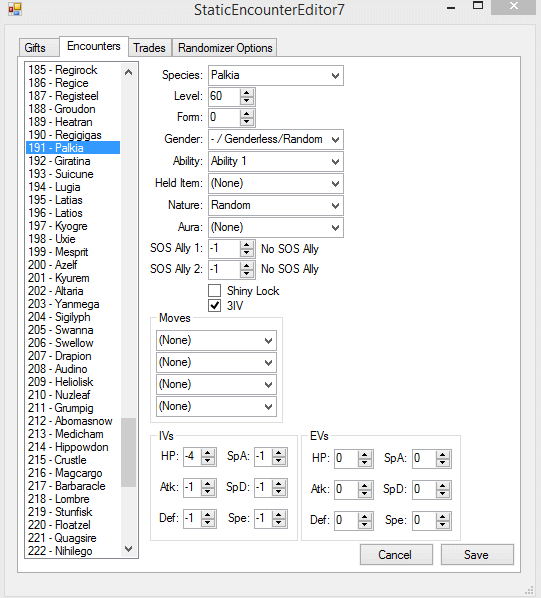Viewport: 541px width, 598px height.
Task: Select 201 - Kyurem entry
Action: (73, 278)
